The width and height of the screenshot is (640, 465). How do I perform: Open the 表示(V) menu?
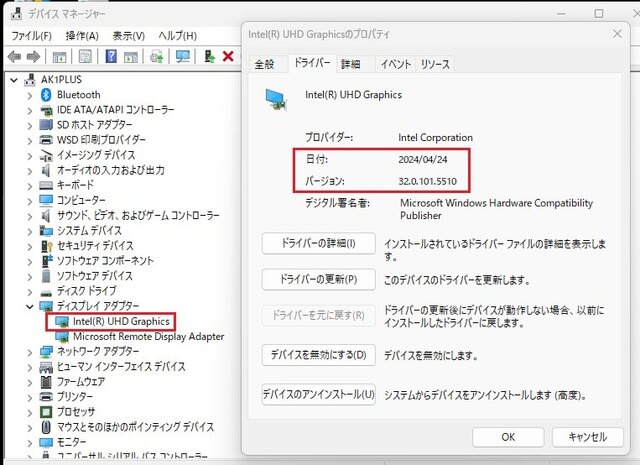[129, 36]
